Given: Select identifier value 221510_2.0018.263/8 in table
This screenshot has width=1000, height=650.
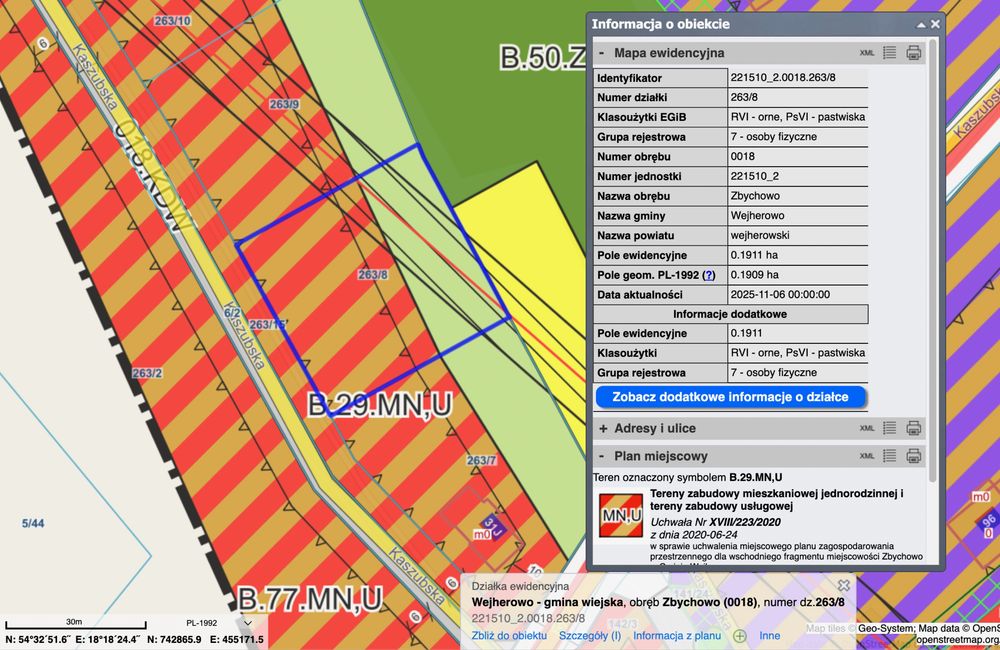Looking at the screenshot, I should [783, 78].
